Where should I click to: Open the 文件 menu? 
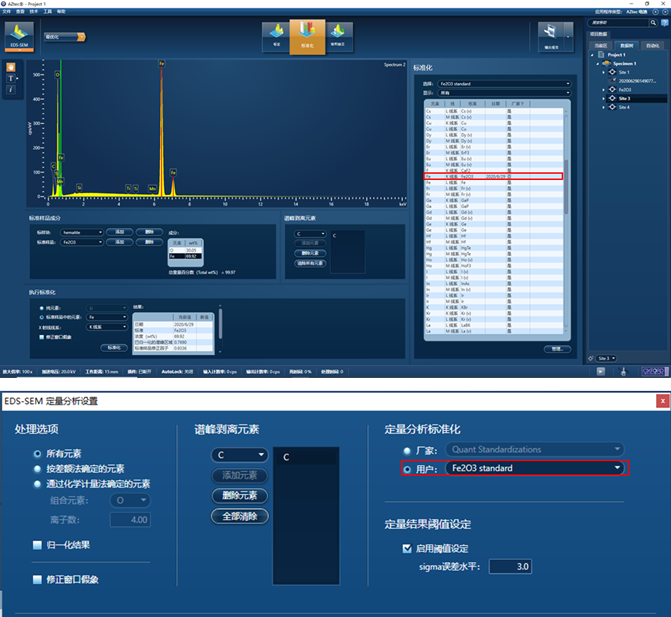(x=7, y=11)
